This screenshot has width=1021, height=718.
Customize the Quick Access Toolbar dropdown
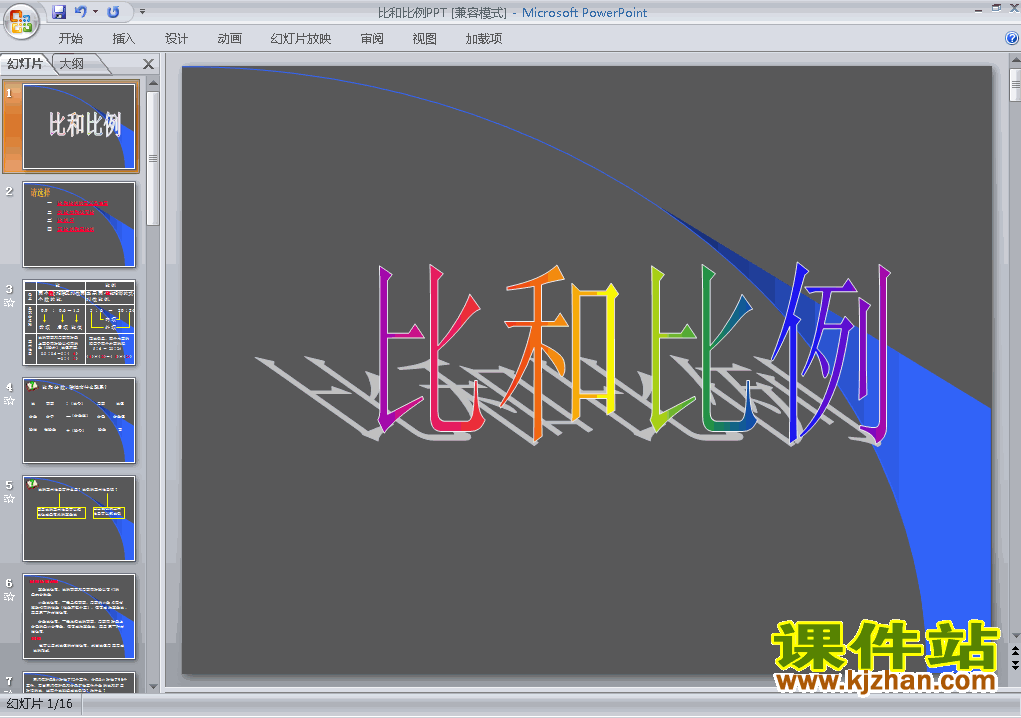tap(143, 12)
